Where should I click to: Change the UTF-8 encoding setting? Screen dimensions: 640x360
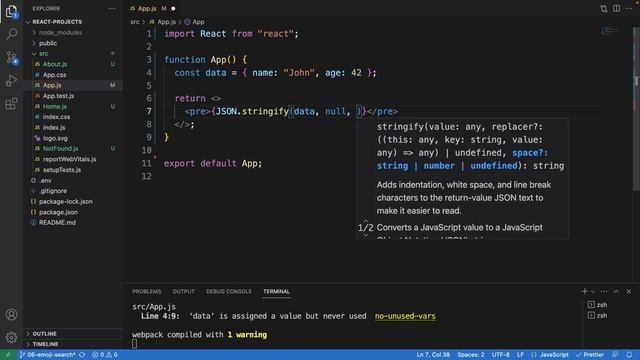500,355
